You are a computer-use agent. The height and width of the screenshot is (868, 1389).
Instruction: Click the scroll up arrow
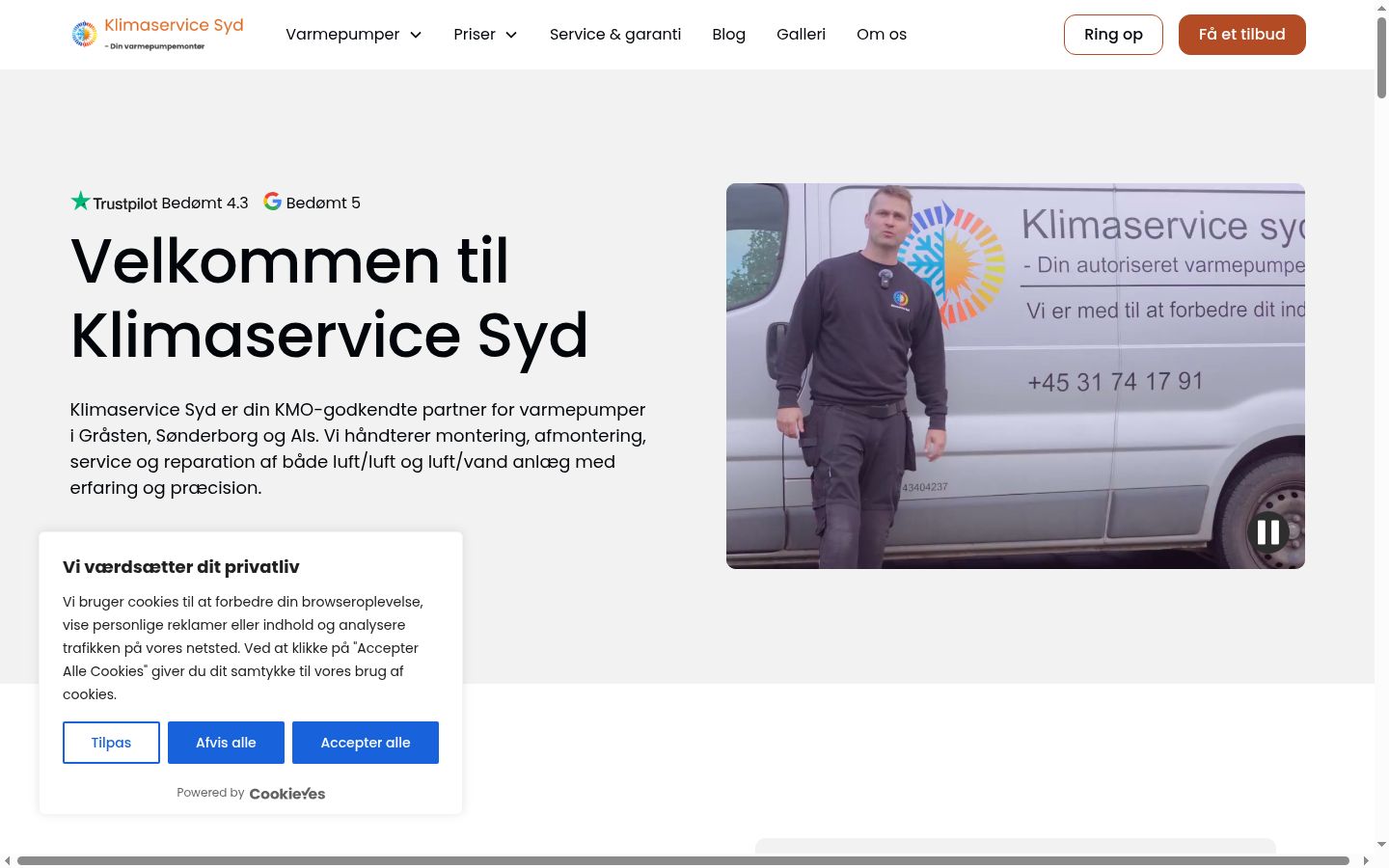point(1382,7)
